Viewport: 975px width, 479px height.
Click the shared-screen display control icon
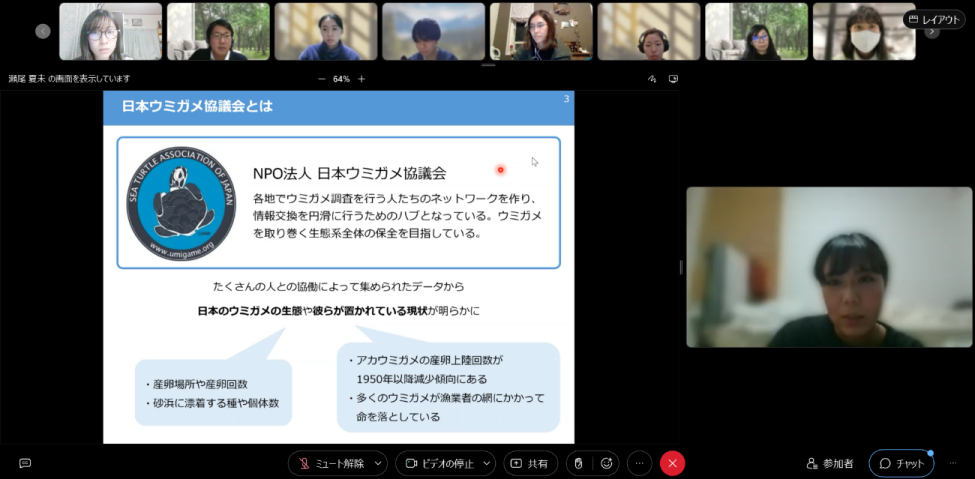tap(673, 79)
